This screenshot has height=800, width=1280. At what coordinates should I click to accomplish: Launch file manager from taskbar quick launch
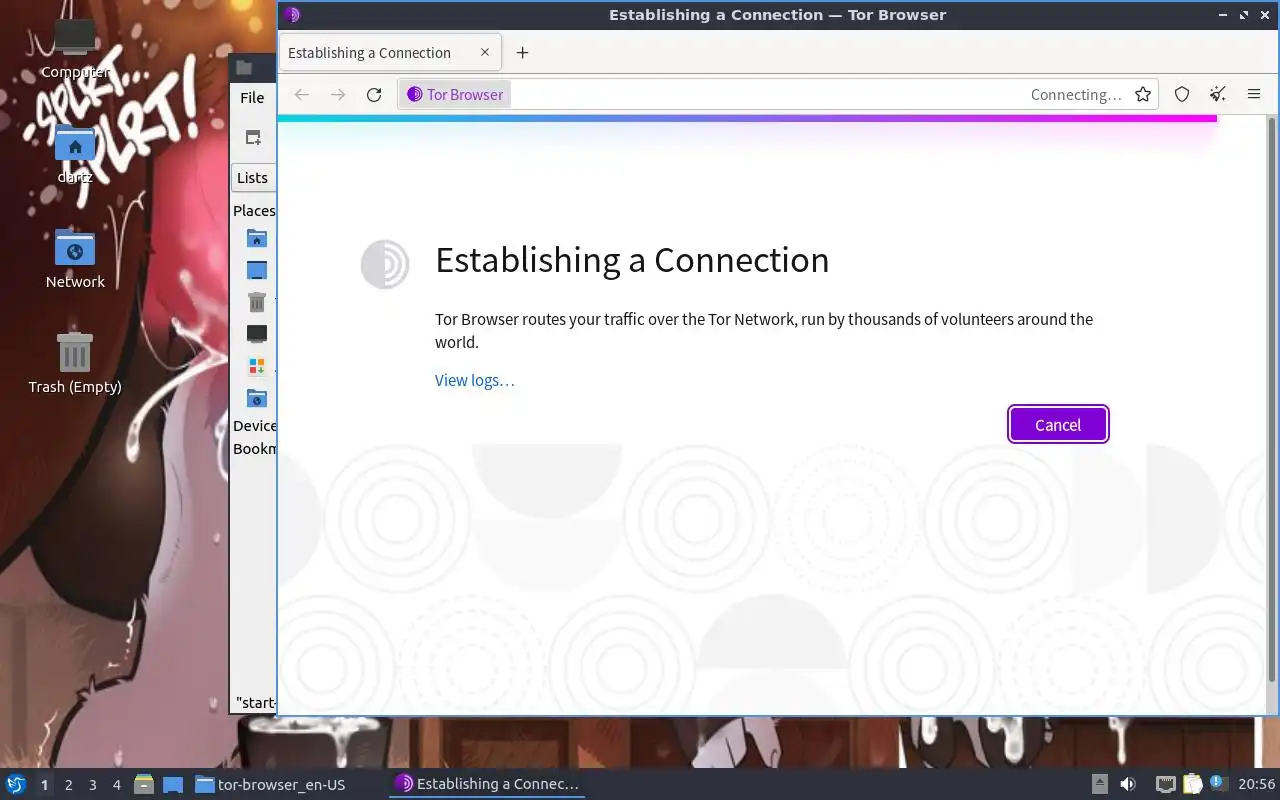(144, 785)
